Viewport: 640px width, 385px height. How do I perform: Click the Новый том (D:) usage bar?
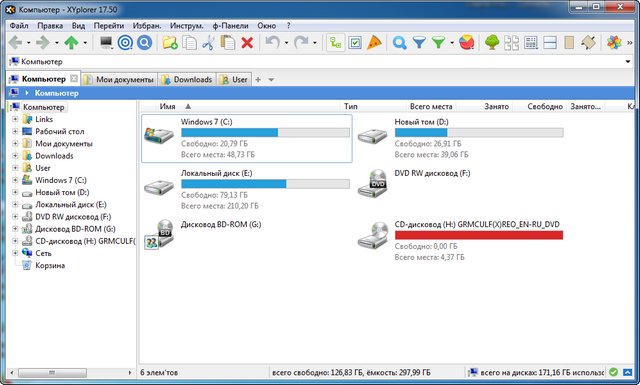tap(479, 133)
